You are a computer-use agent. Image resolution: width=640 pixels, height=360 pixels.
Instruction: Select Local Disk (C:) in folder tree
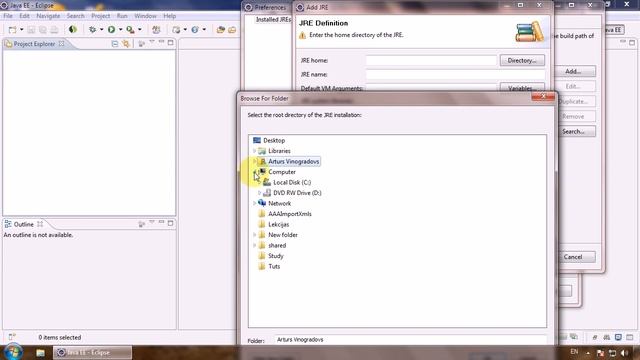point(292,182)
